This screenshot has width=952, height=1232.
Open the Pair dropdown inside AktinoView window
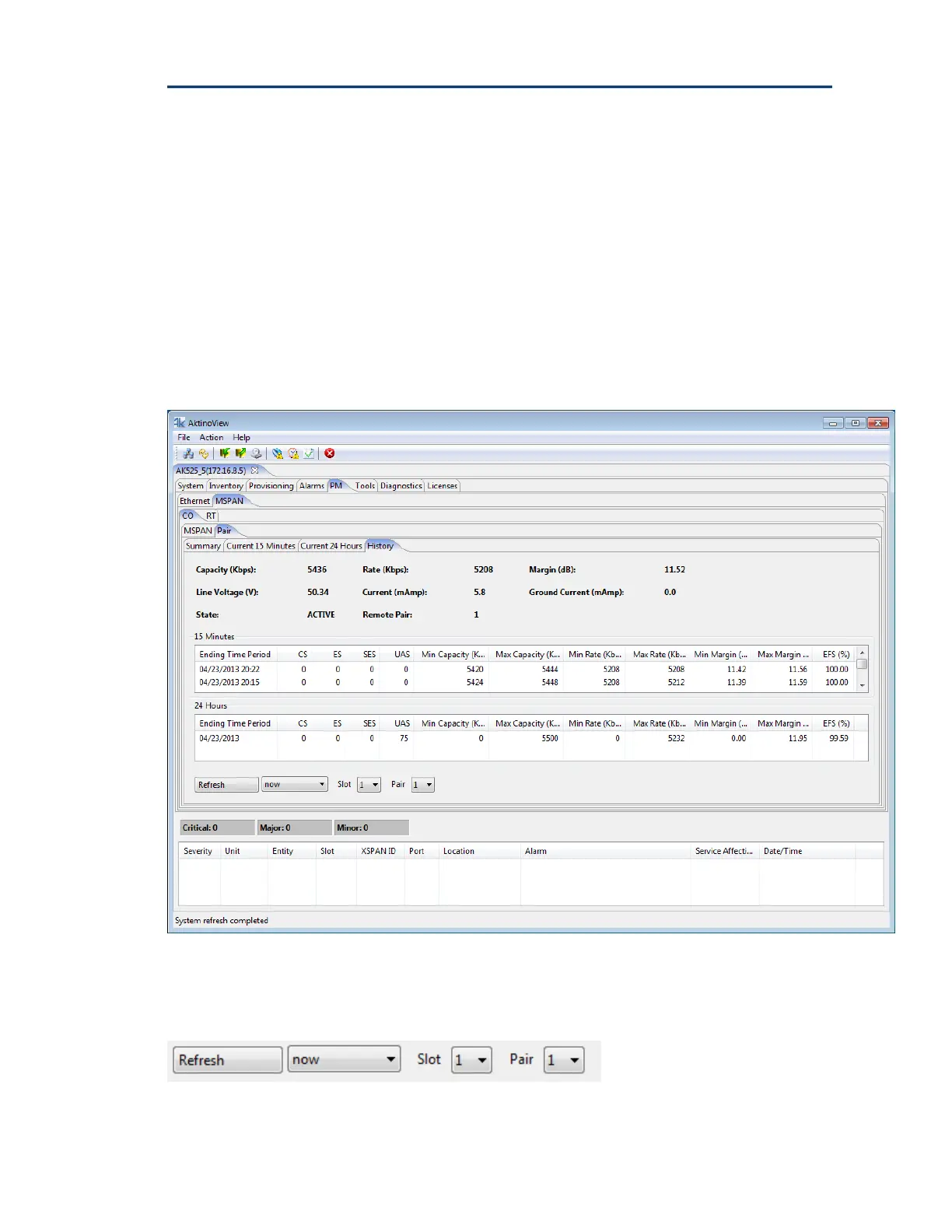422,785
